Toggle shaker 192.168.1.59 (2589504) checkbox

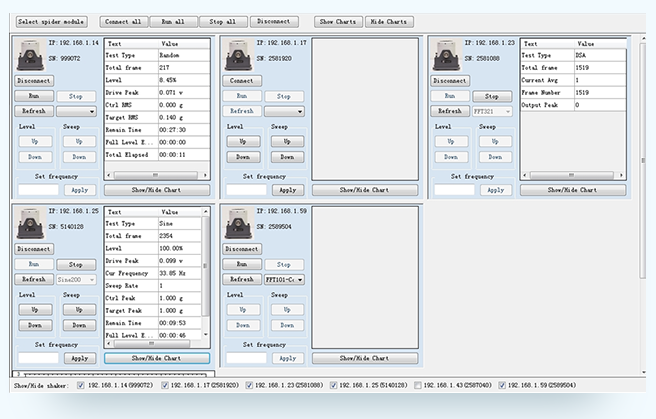(x=502, y=385)
